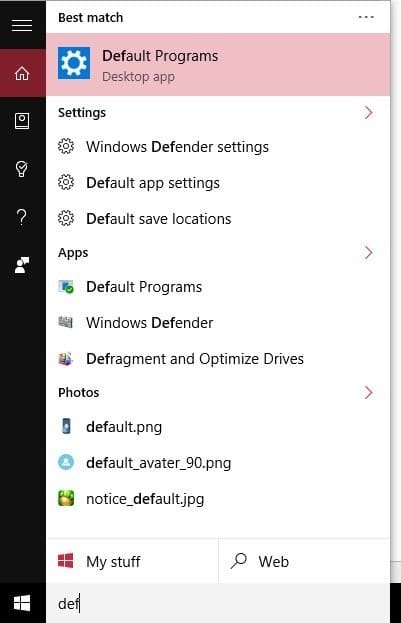401x623 pixels.
Task: Click the Windows Defender wall icon
Action: [x=66, y=322]
